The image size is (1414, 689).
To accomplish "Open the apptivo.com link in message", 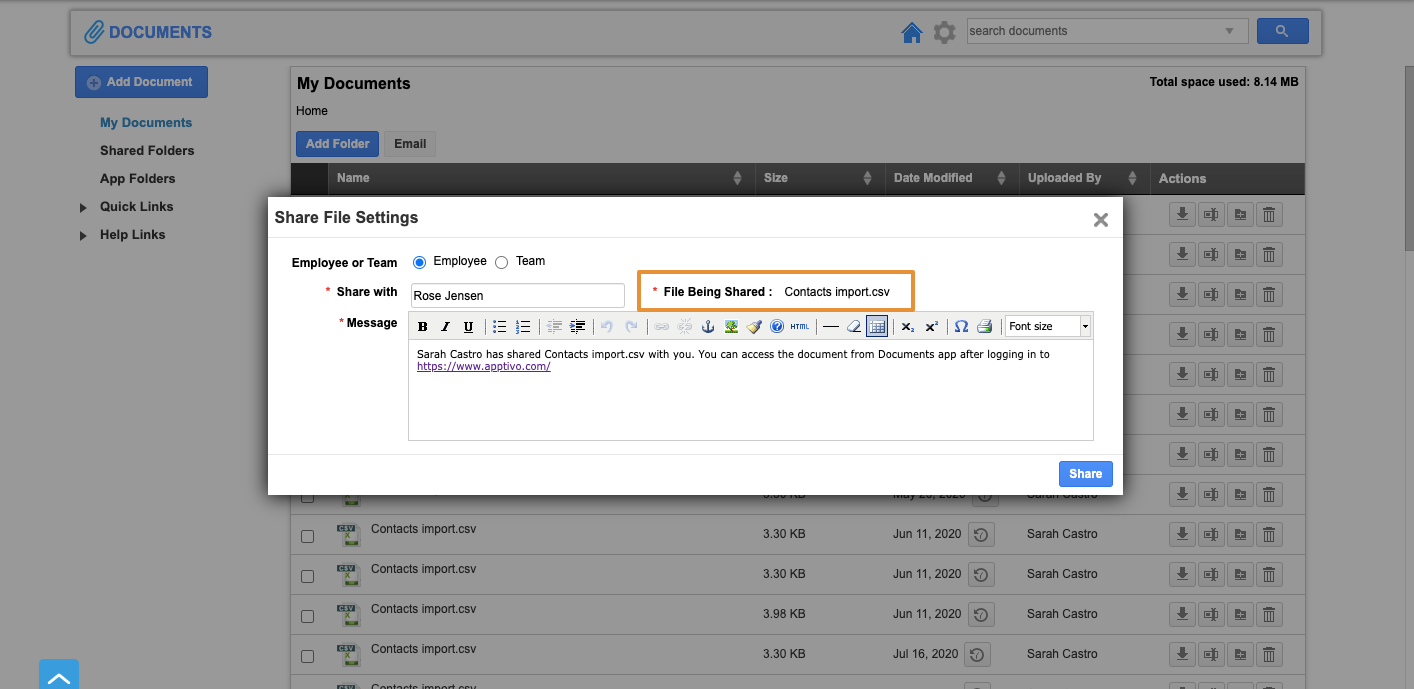I will (484, 367).
